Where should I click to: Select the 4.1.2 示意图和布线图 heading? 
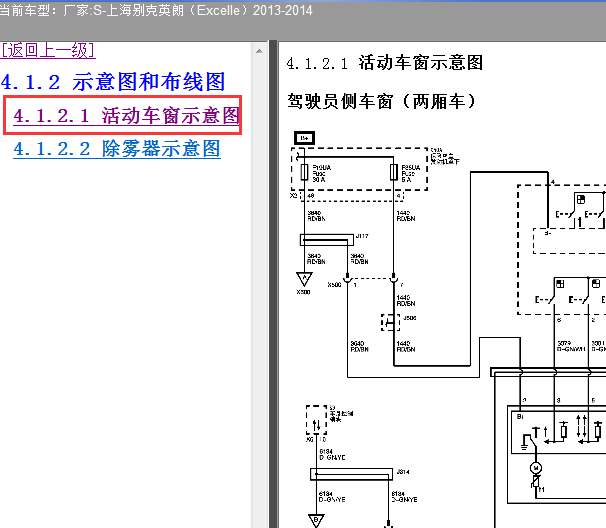coord(113,82)
